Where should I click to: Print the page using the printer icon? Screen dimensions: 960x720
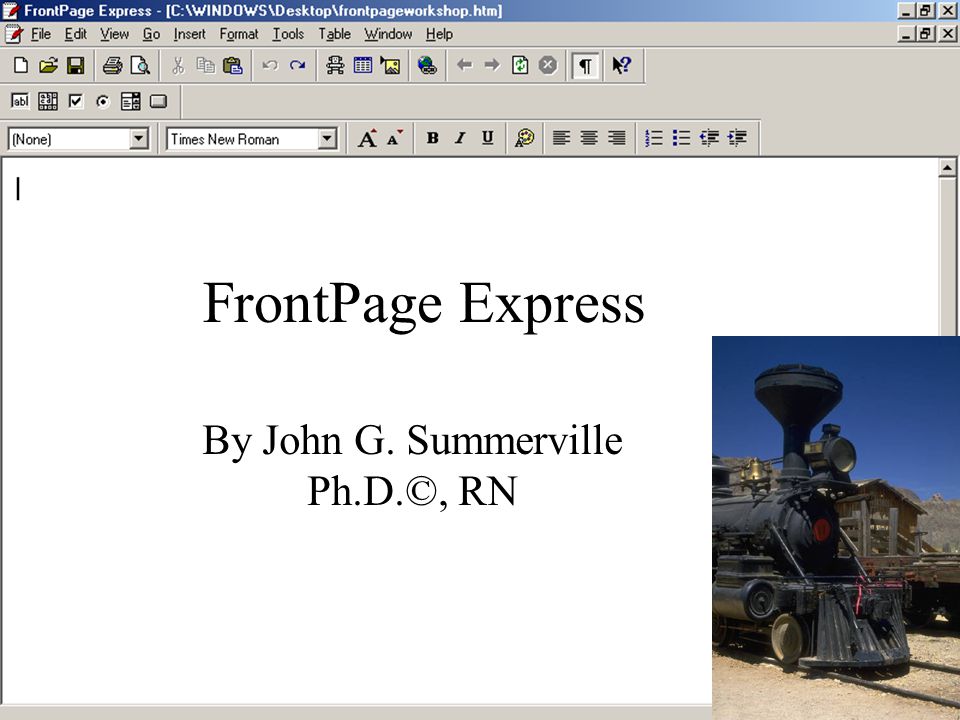112,65
